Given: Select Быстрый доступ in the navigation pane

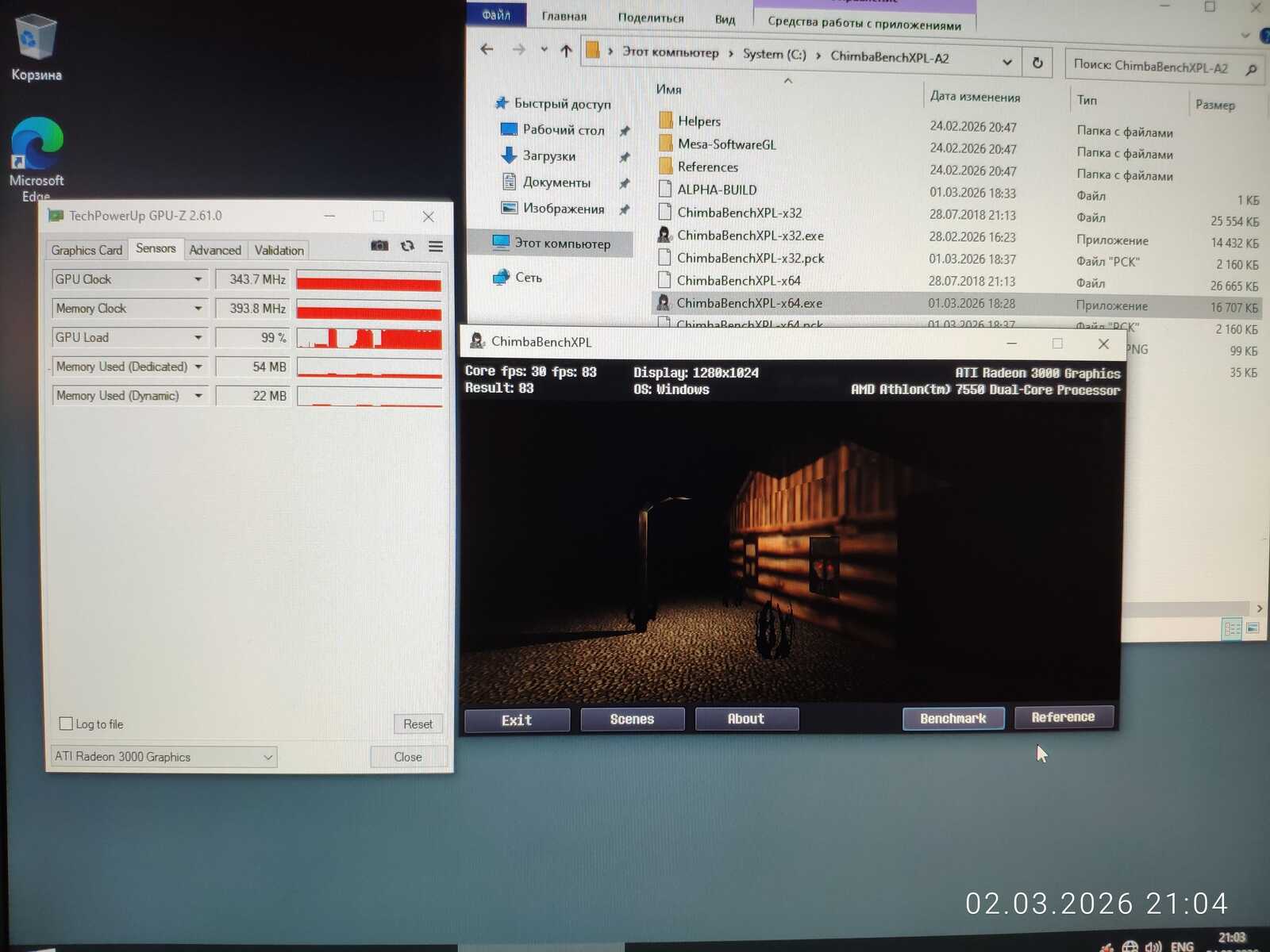Looking at the screenshot, I should (563, 103).
